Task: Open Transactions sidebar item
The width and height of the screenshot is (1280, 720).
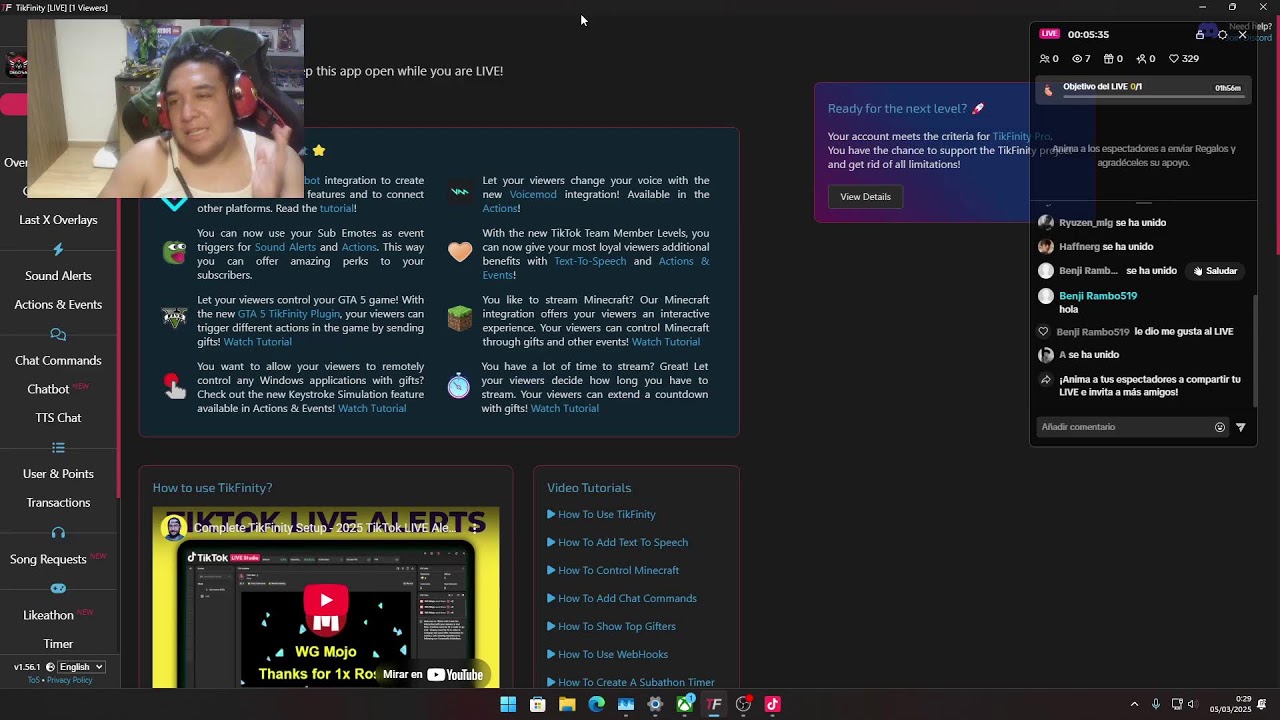Action: pos(58,503)
